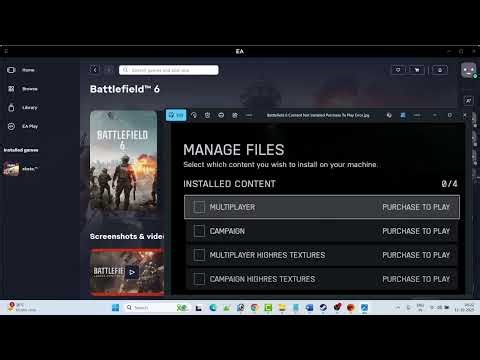Open the Windows Start button
The height and width of the screenshot is (360, 480).
pos(116,308)
